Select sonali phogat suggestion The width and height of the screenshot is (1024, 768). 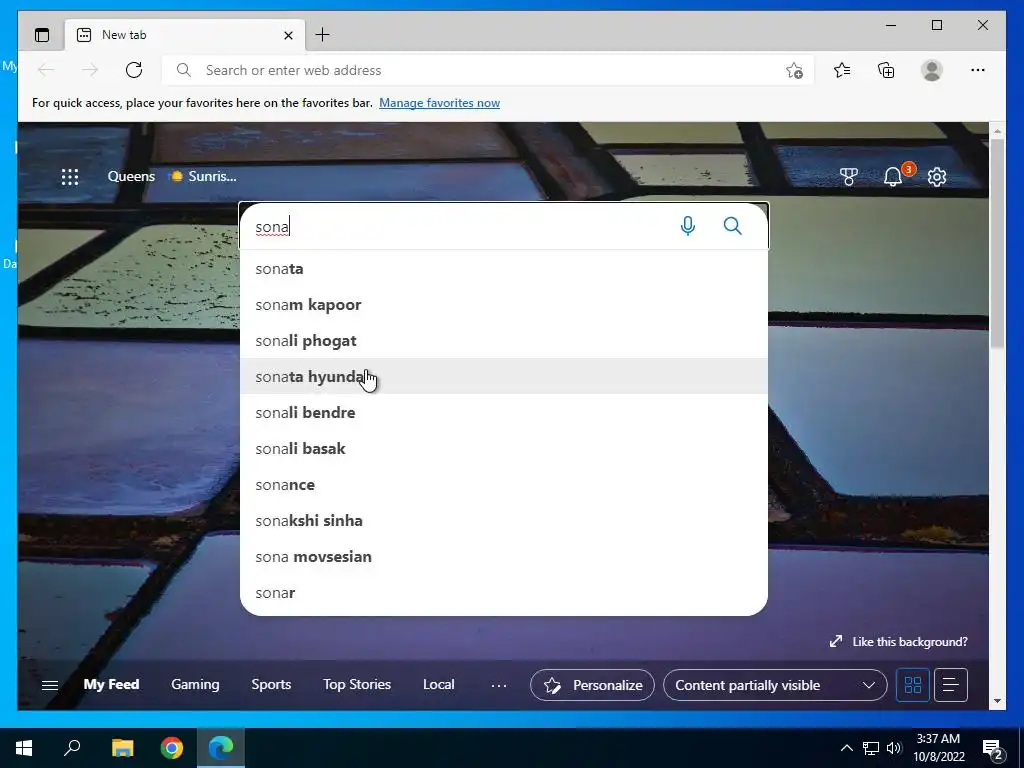click(504, 340)
